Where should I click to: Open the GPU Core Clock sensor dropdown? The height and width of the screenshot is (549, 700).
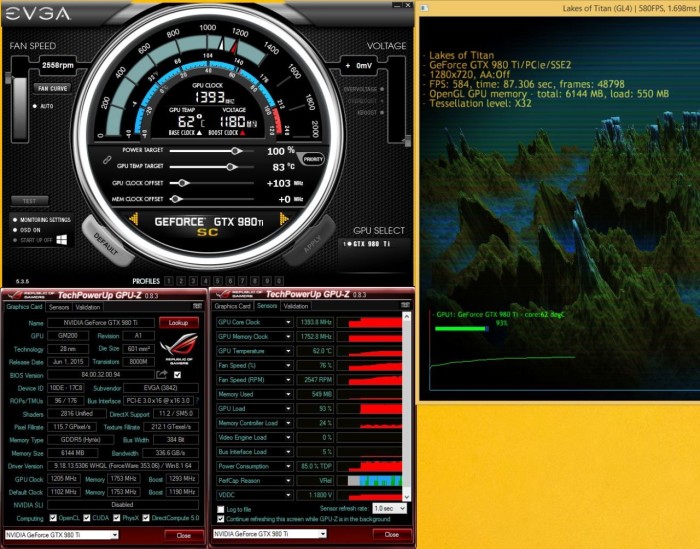pyautogui.click(x=288, y=322)
